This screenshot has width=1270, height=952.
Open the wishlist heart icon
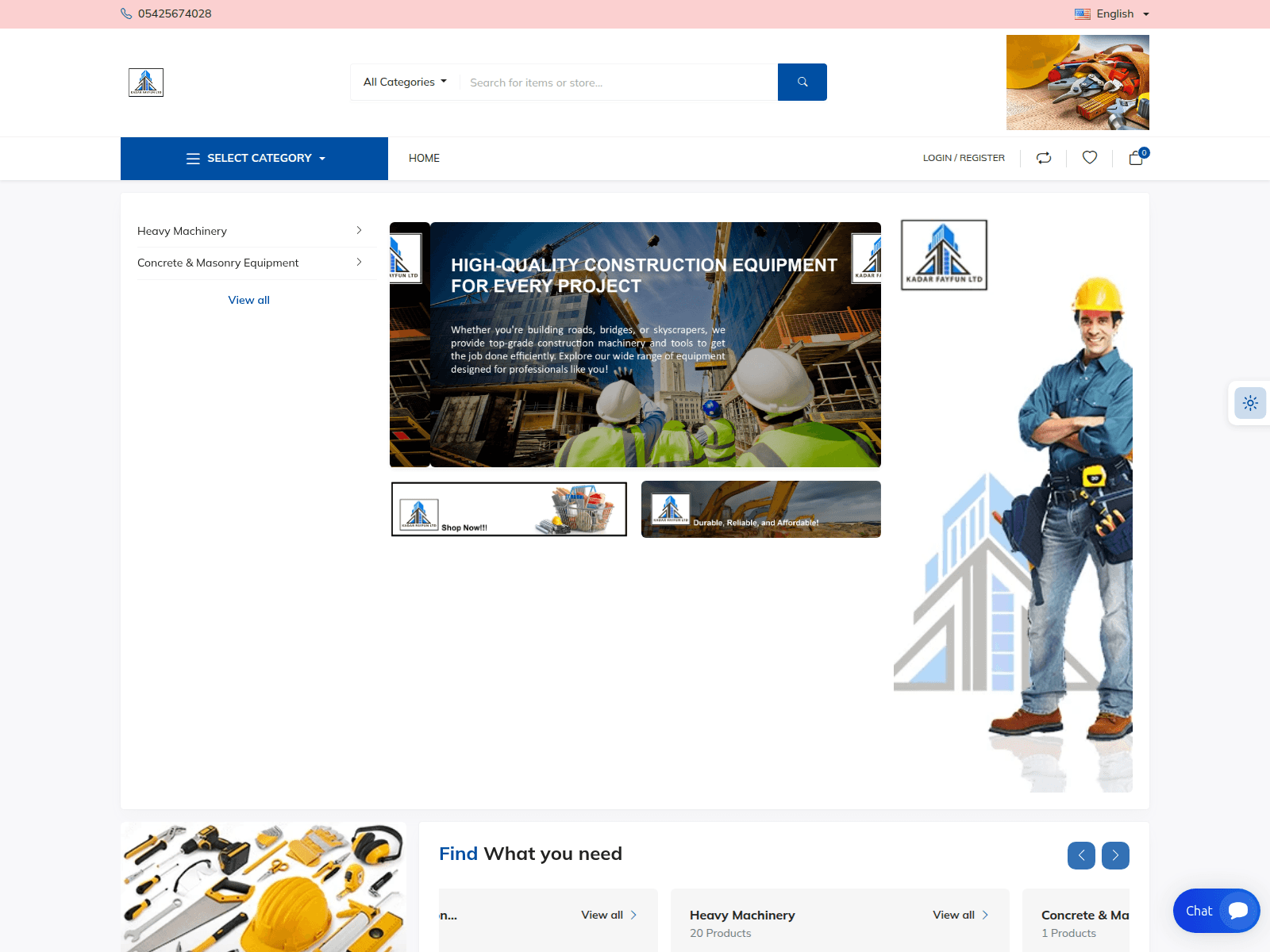pos(1090,158)
